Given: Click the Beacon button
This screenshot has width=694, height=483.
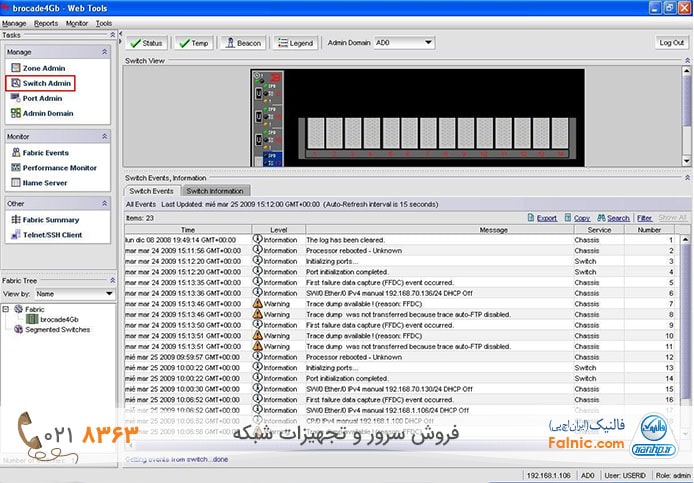Looking at the screenshot, I should [x=243, y=43].
